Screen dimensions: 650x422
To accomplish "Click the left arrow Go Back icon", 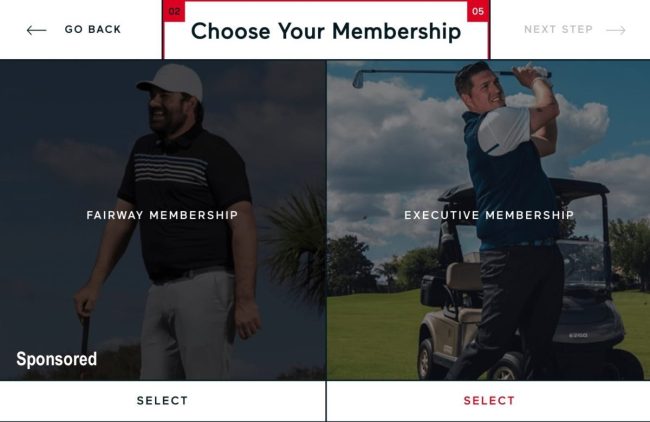I will click(x=36, y=30).
